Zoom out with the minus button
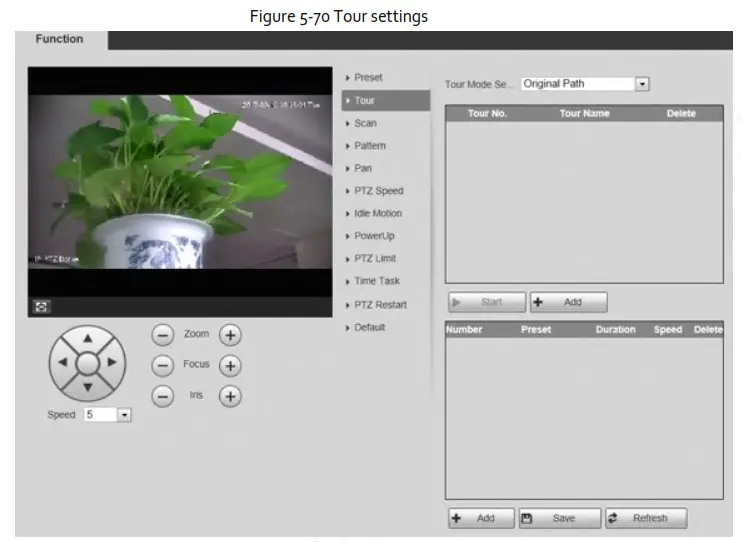 [163, 335]
